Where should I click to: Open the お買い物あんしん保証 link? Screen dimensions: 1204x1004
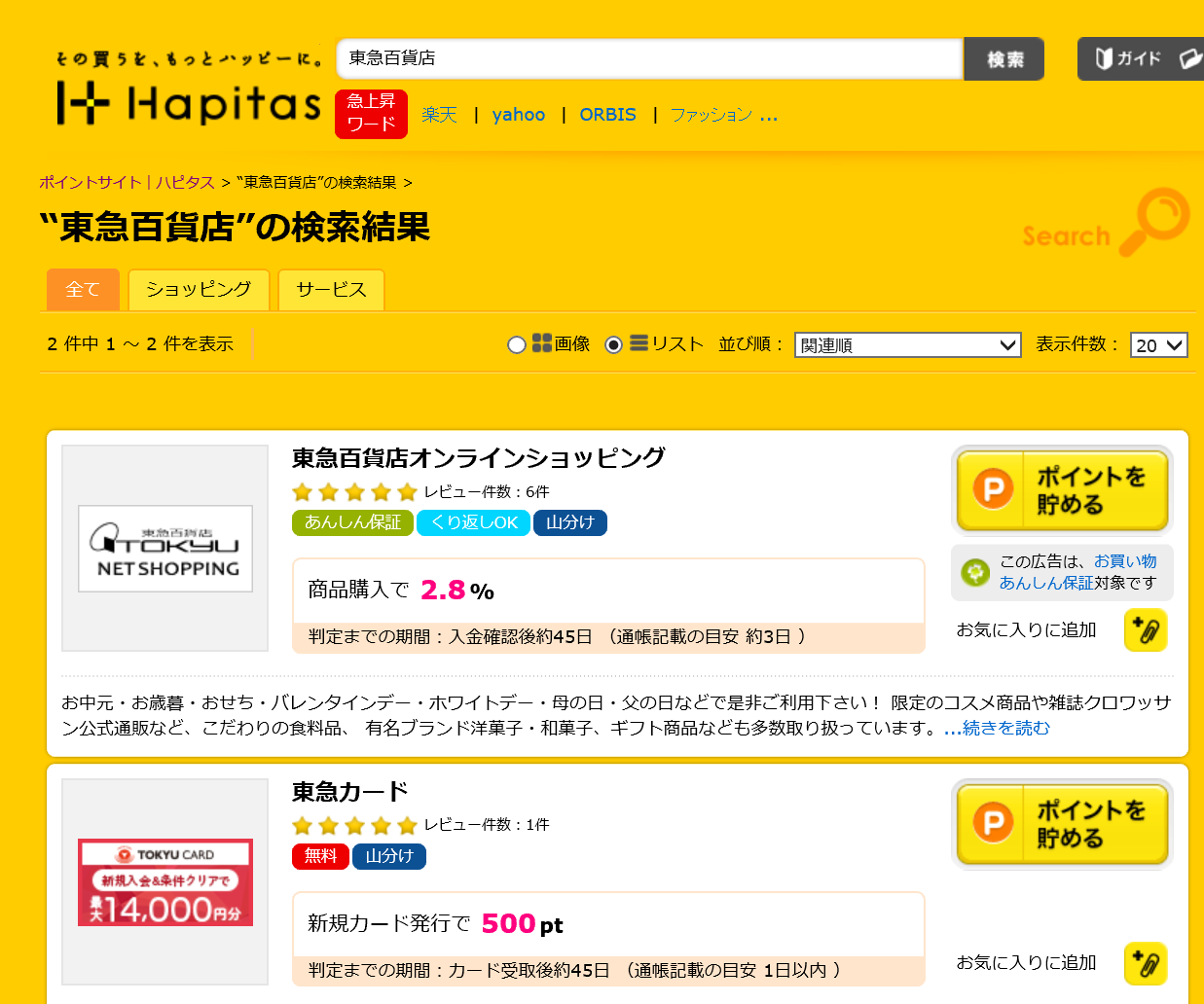tap(1077, 572)
